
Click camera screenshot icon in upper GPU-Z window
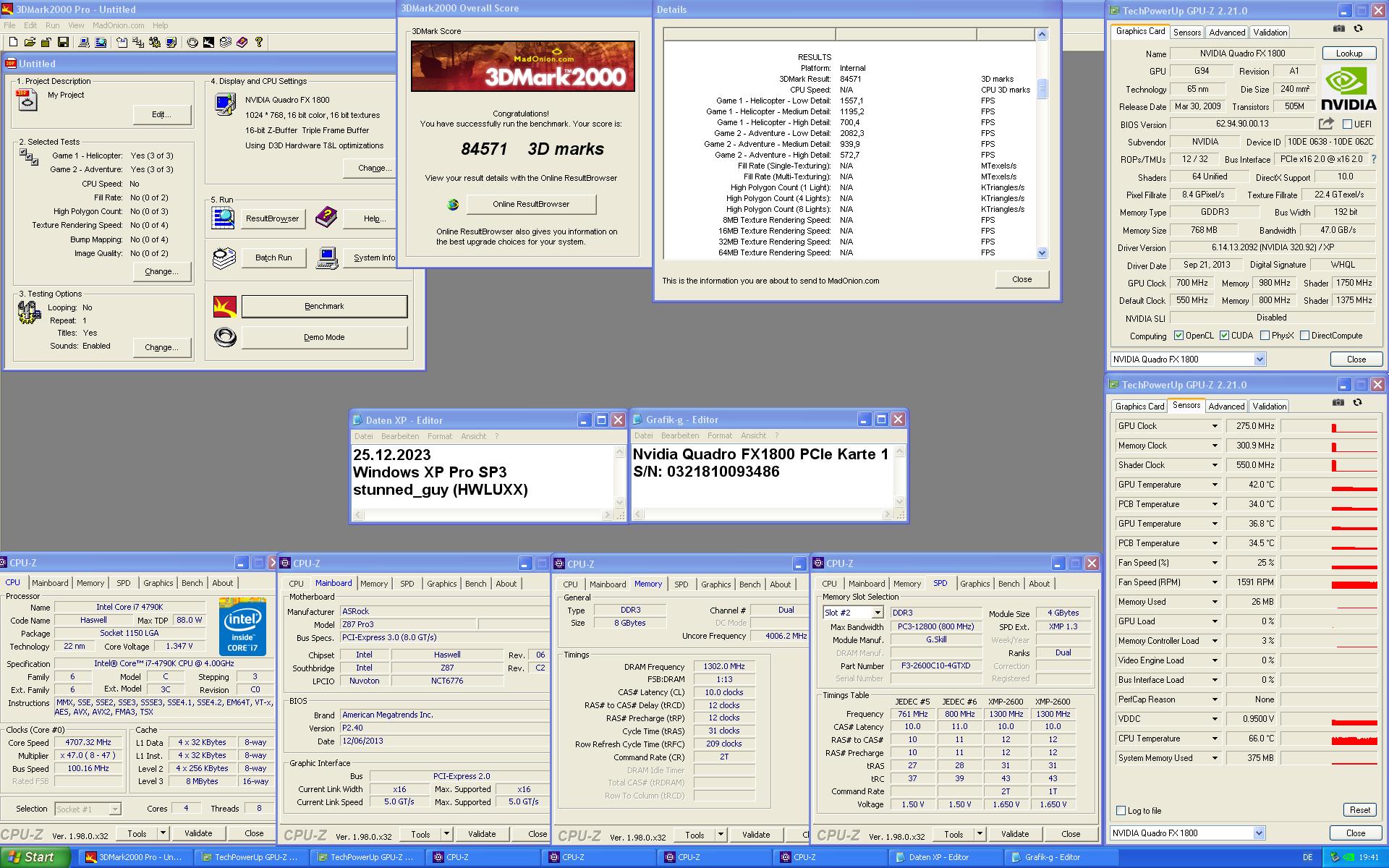1339,28
